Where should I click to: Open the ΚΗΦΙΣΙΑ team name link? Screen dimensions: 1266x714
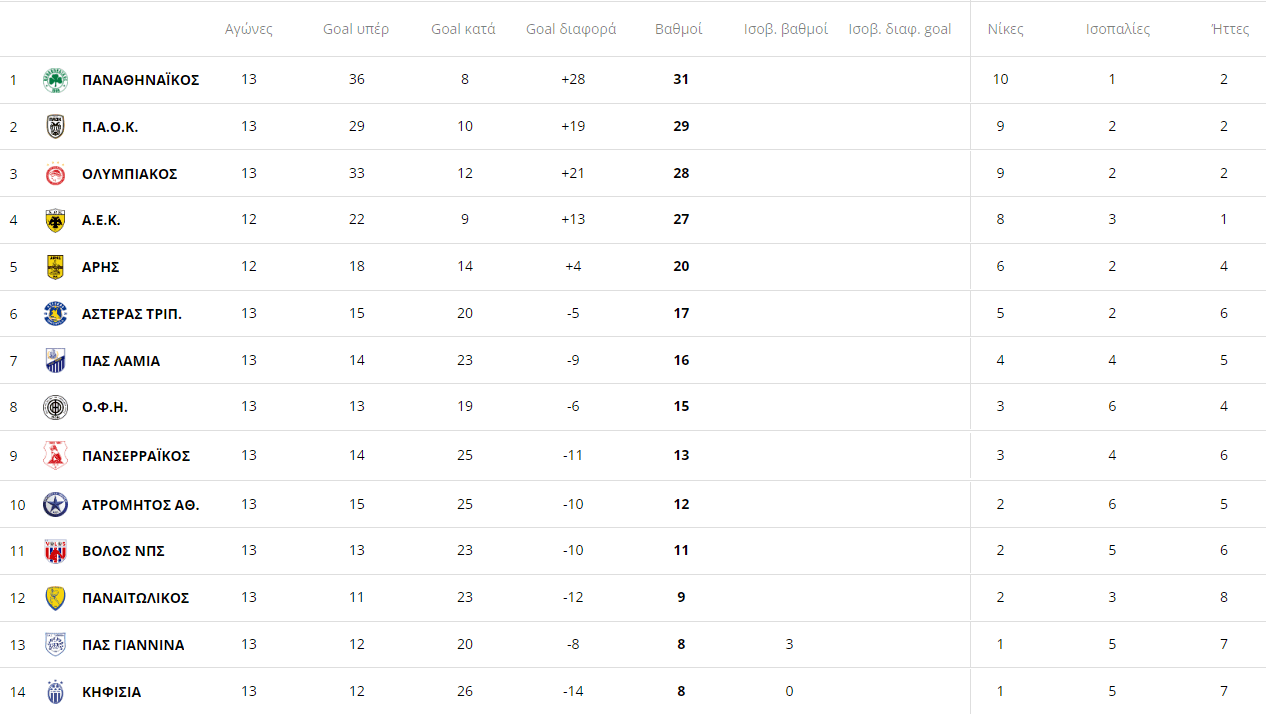(111, 692)
